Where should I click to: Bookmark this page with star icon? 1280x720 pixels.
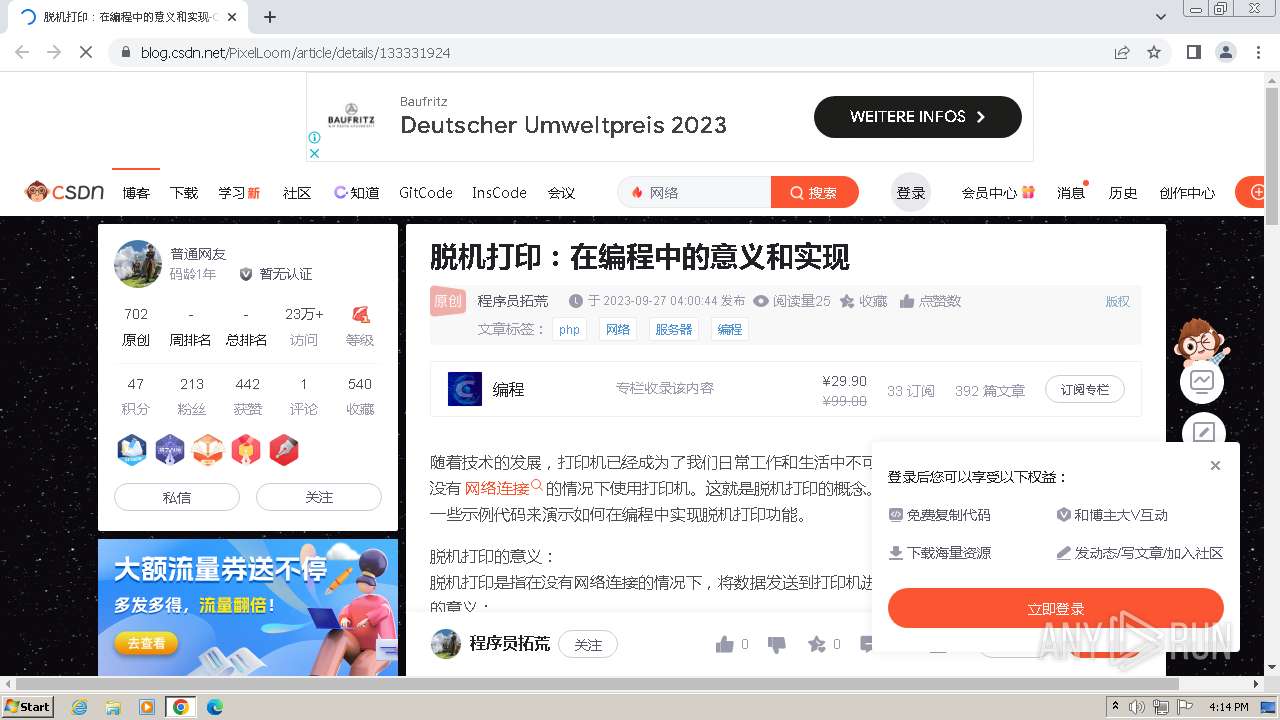pos(1154,52)
